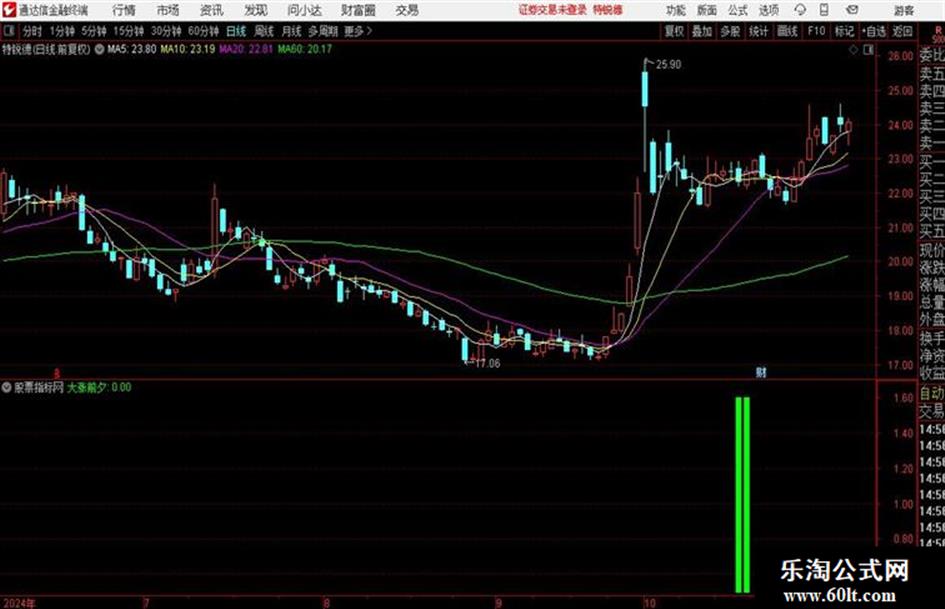
Task: Click the 证券交易未登录 login notice
Action: 553,10
